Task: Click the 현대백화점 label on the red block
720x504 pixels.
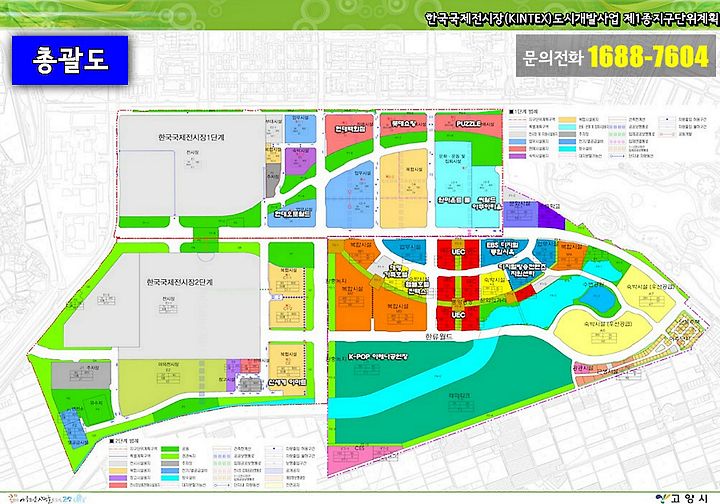Action: click(350, 129)
